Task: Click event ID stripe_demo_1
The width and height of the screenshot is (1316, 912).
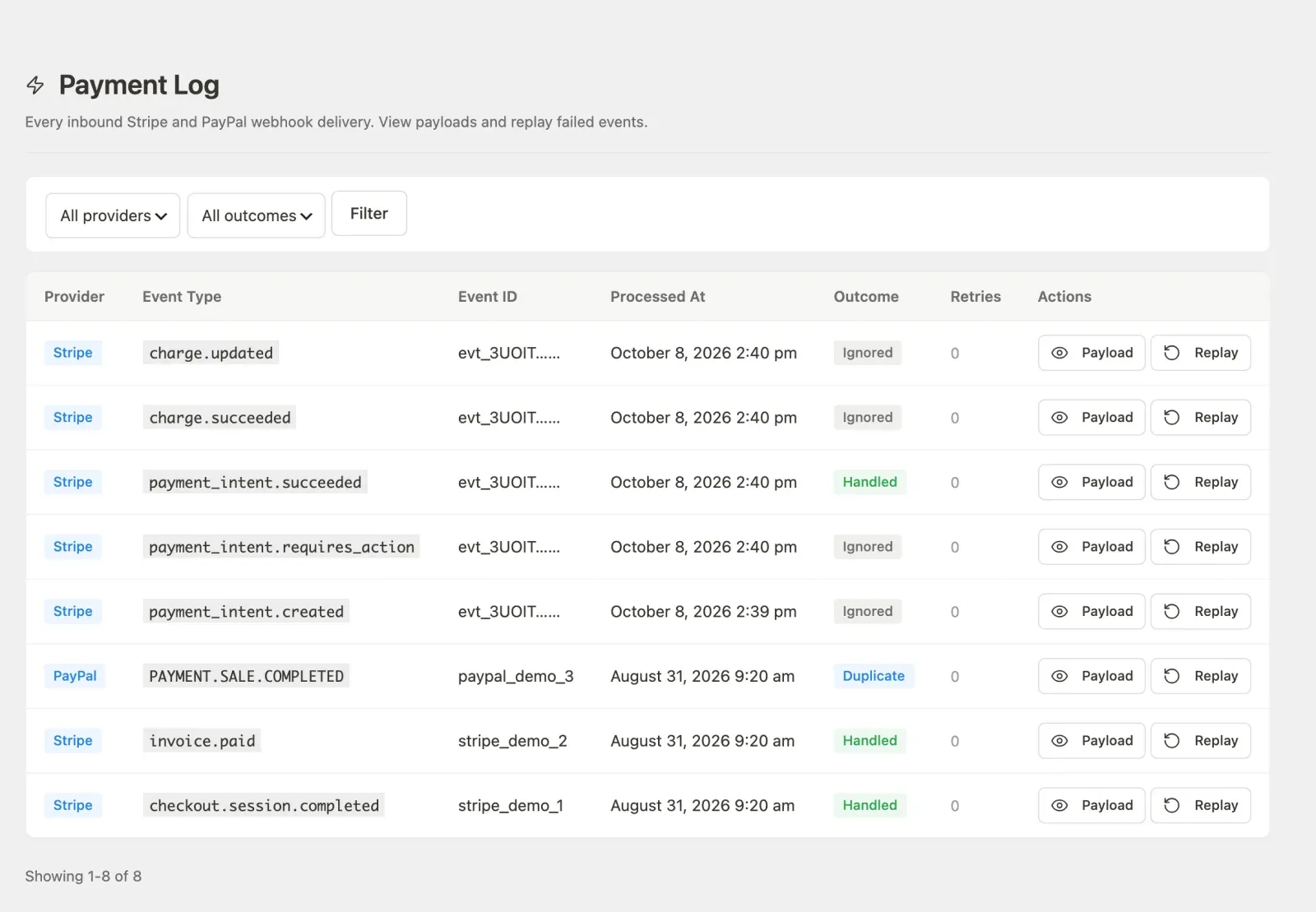Action: click(x=511, y=806)
